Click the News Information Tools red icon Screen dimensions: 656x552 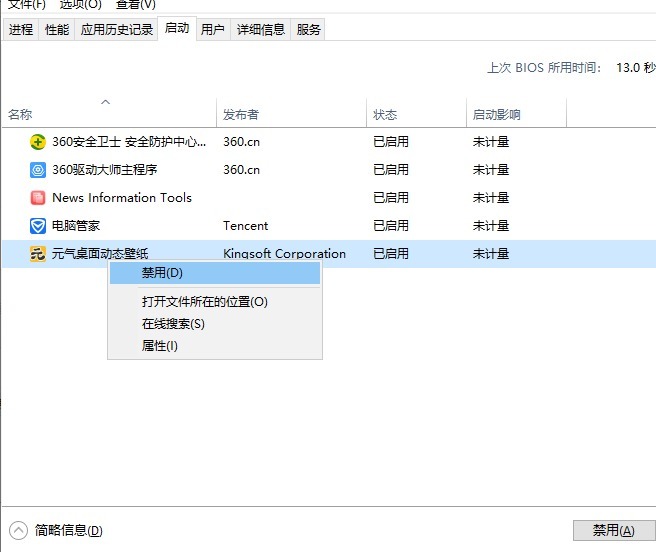(38, 198)
